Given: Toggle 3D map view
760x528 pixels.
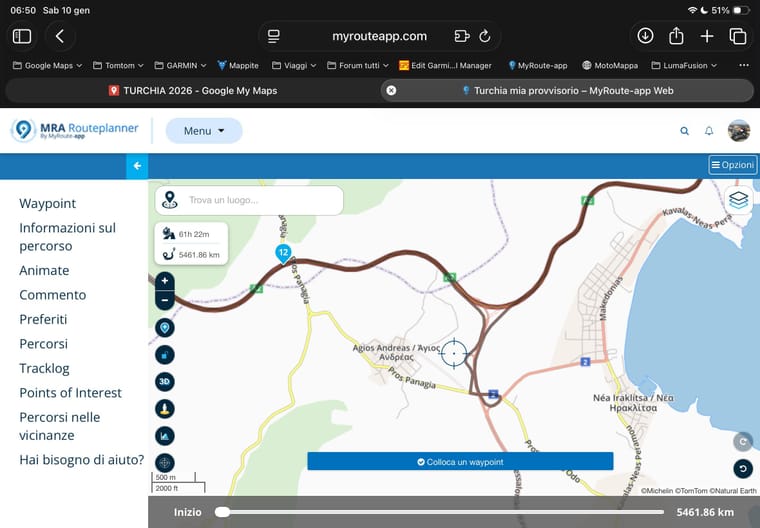Looking at the screenshot, I should [165, 381].
